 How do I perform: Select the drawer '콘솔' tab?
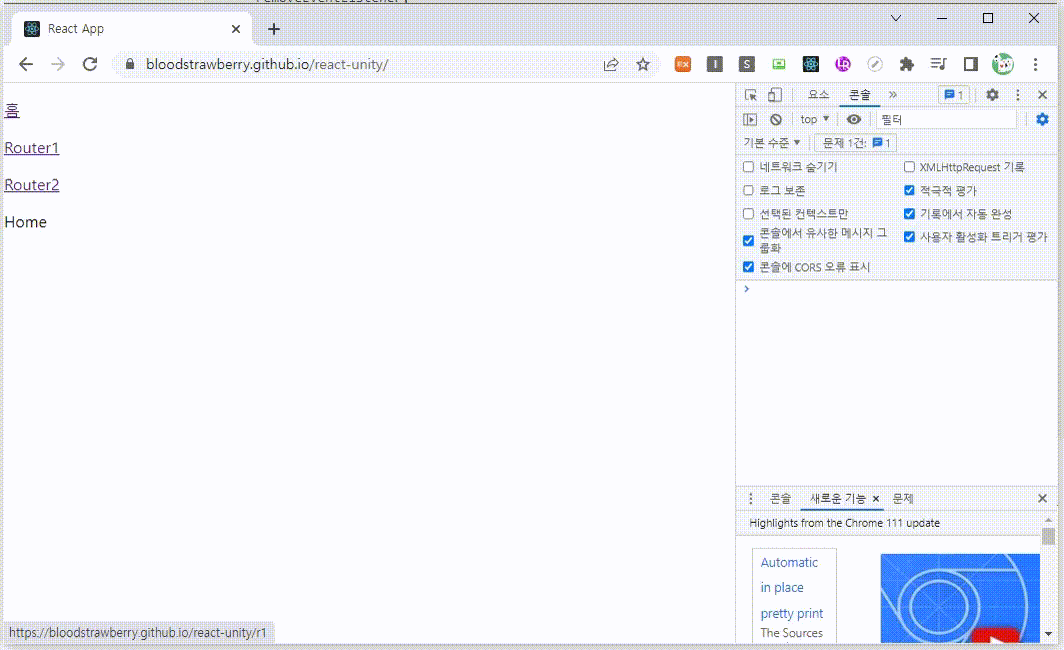click(x=780, y=499)
